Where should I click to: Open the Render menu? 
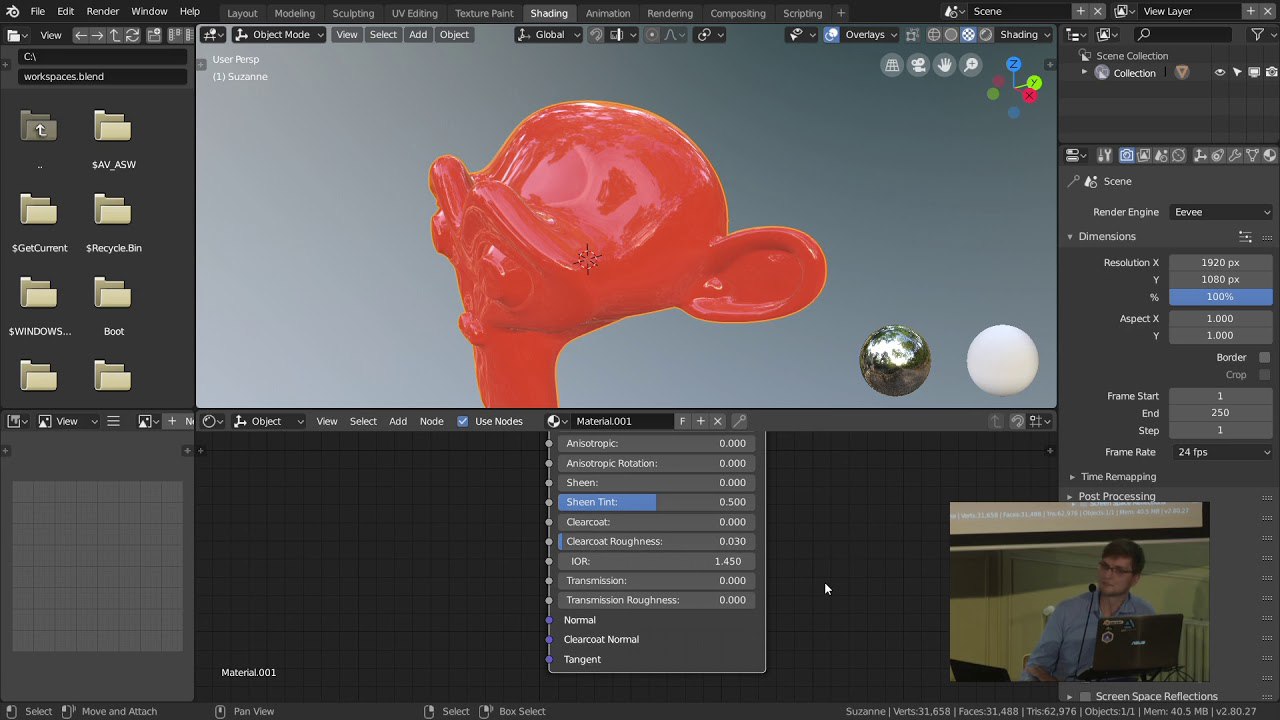(x=103, y=11)
